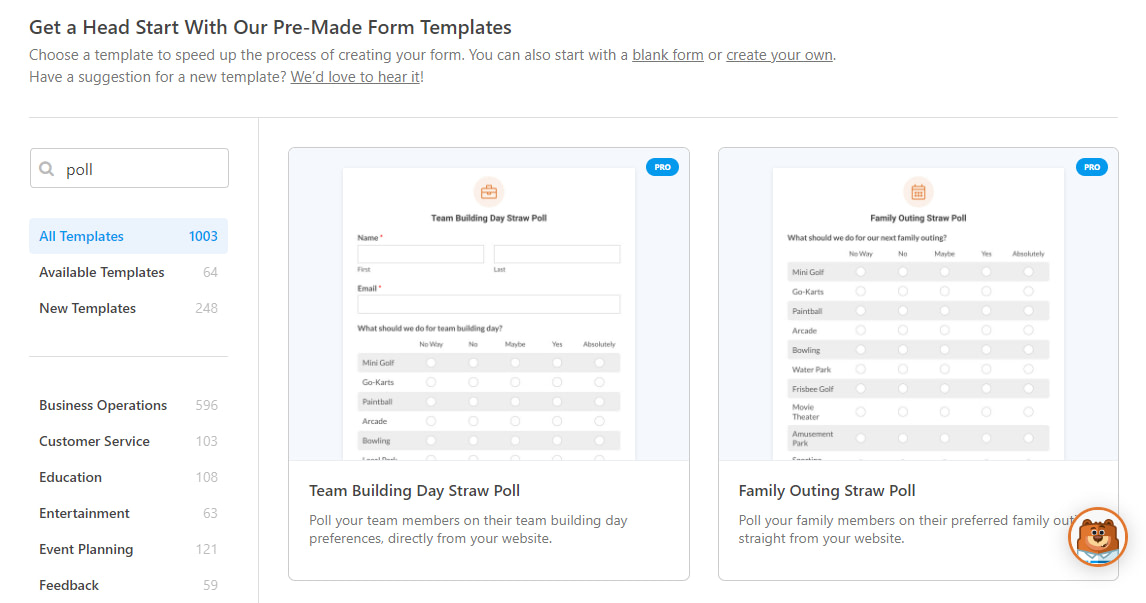This screenshot has width=1146, height=603.
Task: Click the calendar icon on Family Outing preview
Action: click(918, 192)
